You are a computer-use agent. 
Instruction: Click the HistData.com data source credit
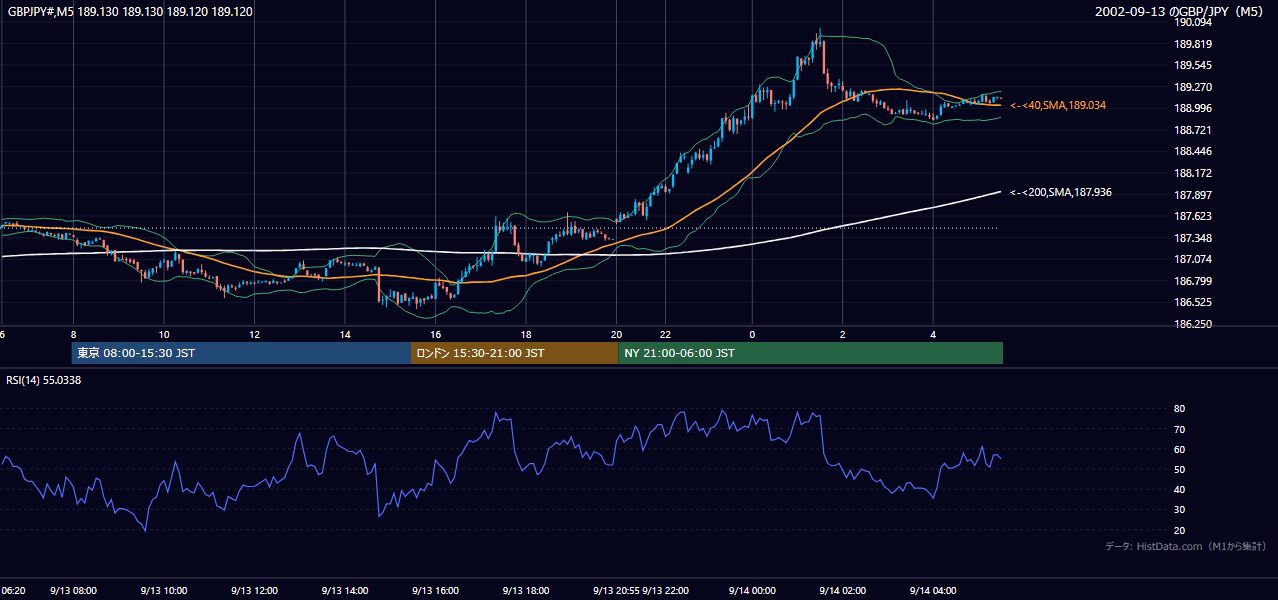click(x=1186, y=546)
